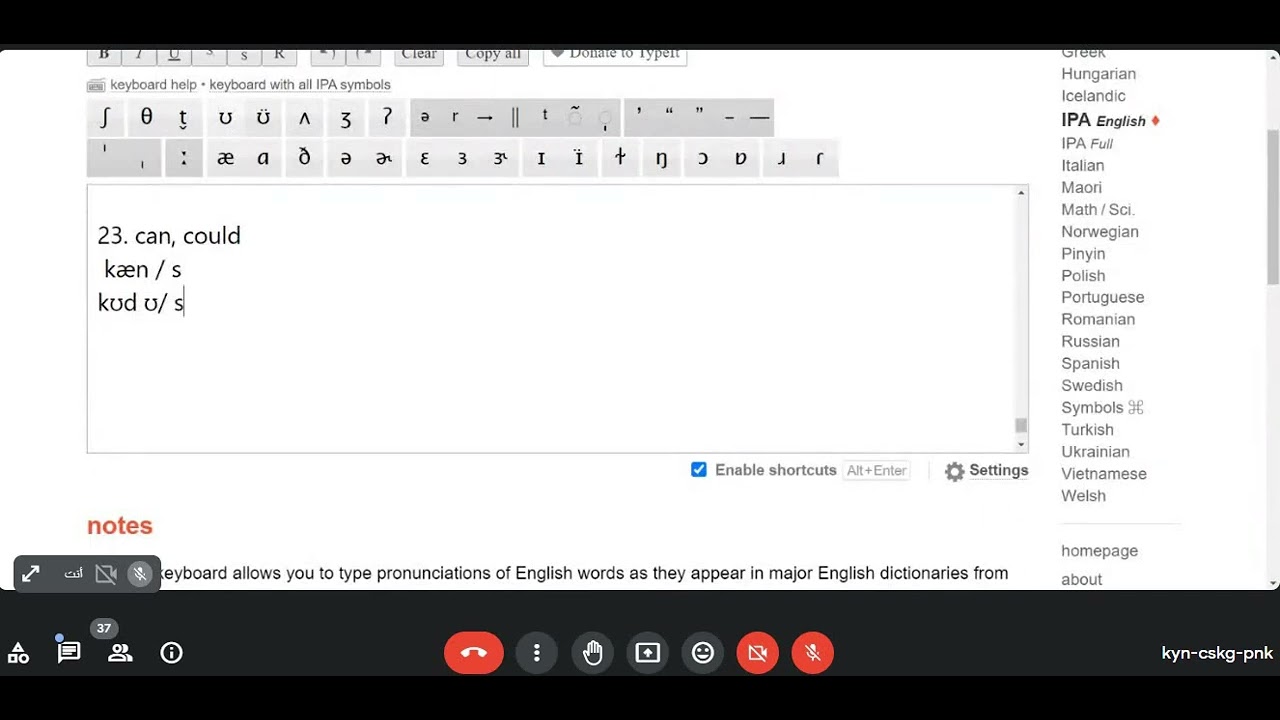Image resolution: width=1280 pixels, height=720 pixels.
Task: Insert the ʒ (ezh) symbol
Action: click(x=346, y=117)
